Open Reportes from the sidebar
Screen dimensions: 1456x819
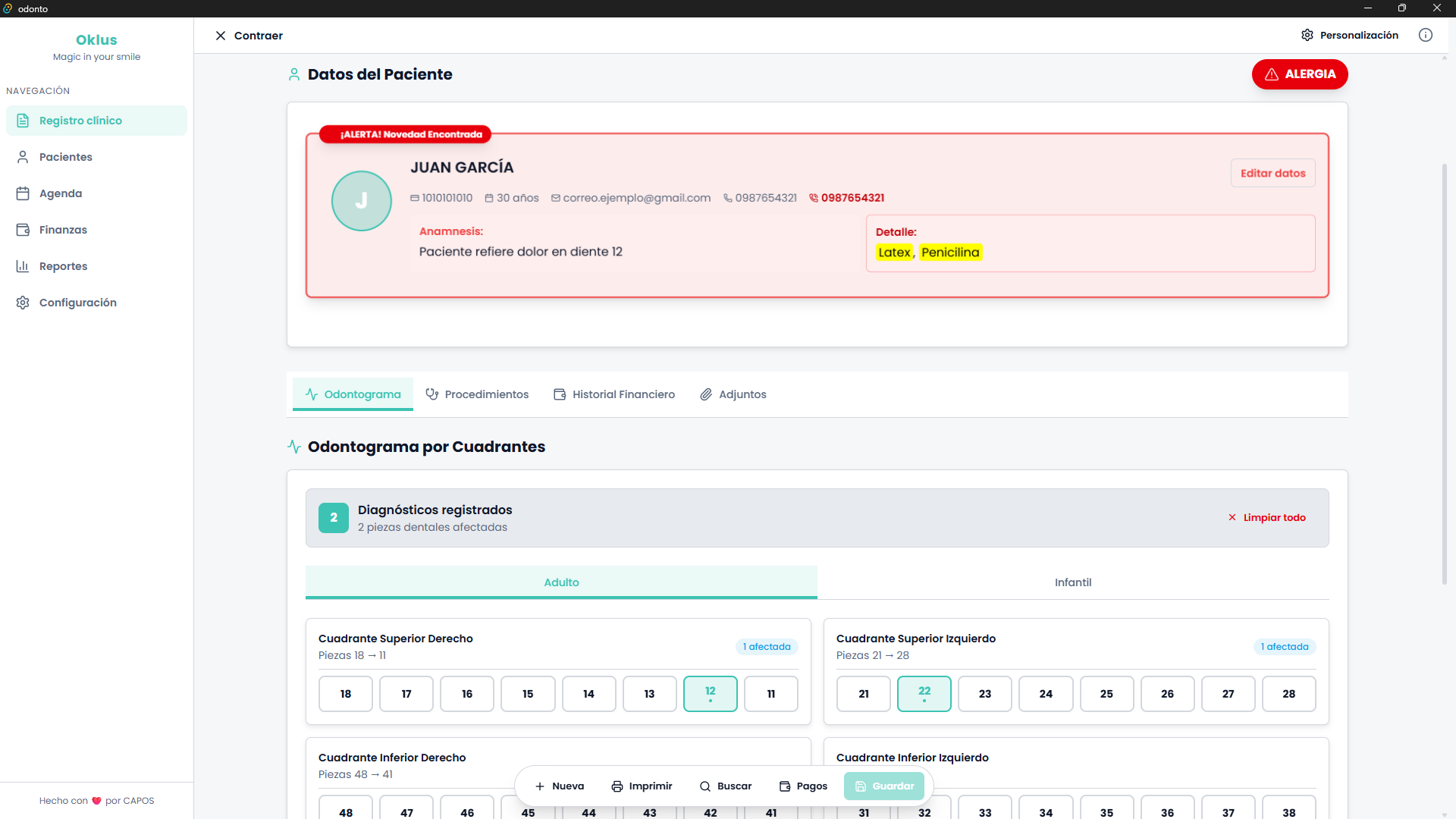click(x=62, y=265)
